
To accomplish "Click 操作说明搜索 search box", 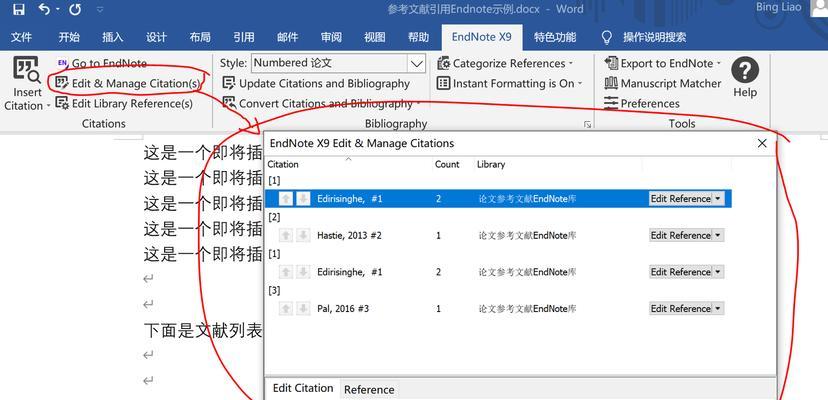I will pos(655,37).
